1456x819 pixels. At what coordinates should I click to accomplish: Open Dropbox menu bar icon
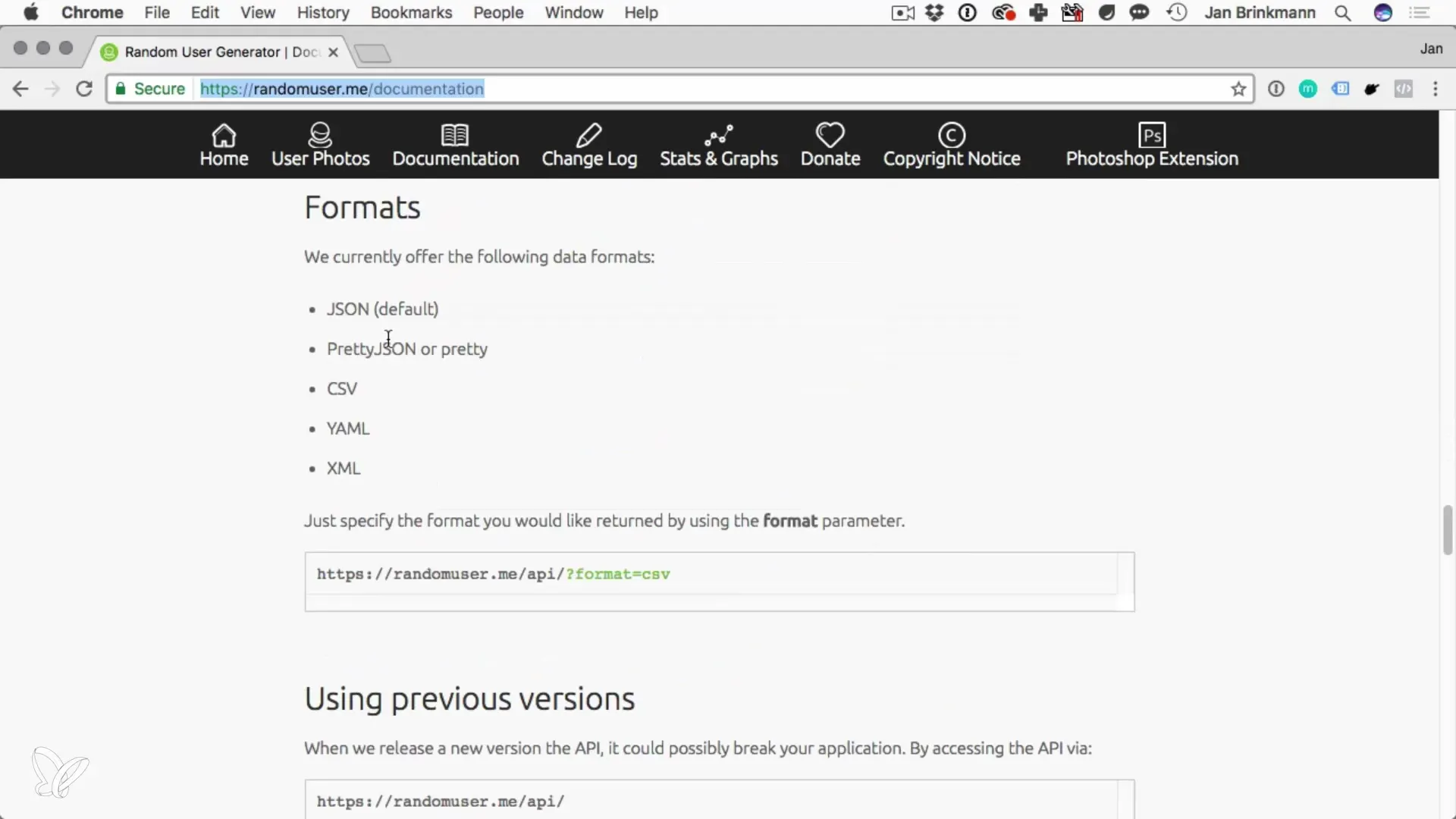934,13
